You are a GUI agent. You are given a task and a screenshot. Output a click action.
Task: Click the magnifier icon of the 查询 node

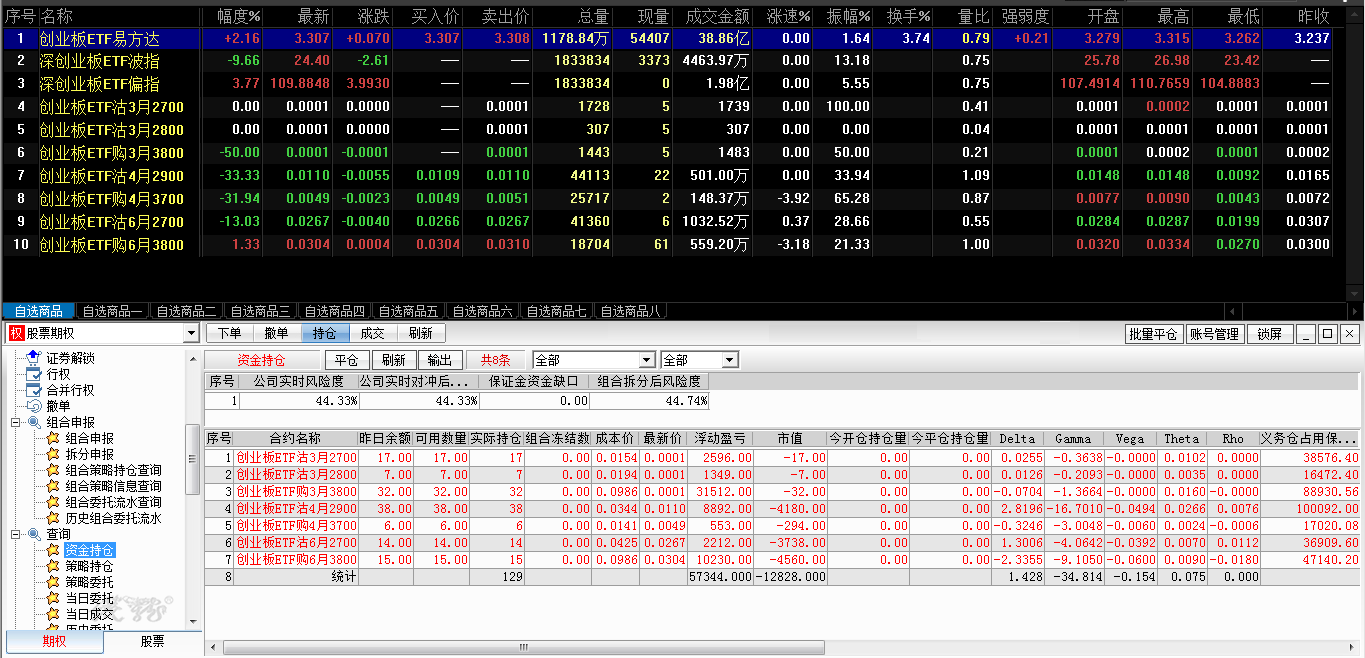tap(34, 534)
